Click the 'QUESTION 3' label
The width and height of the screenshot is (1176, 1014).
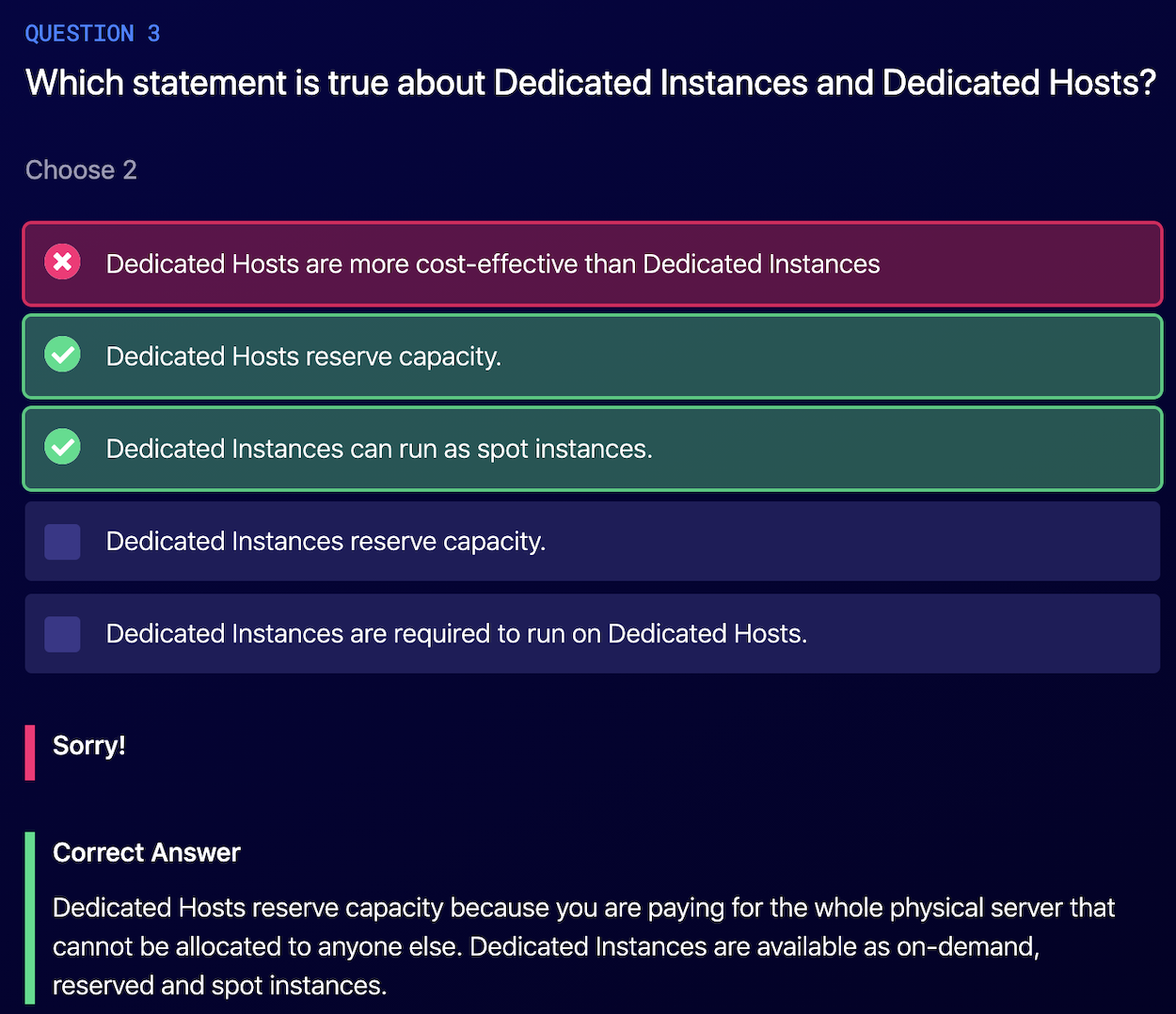[92, 34]
